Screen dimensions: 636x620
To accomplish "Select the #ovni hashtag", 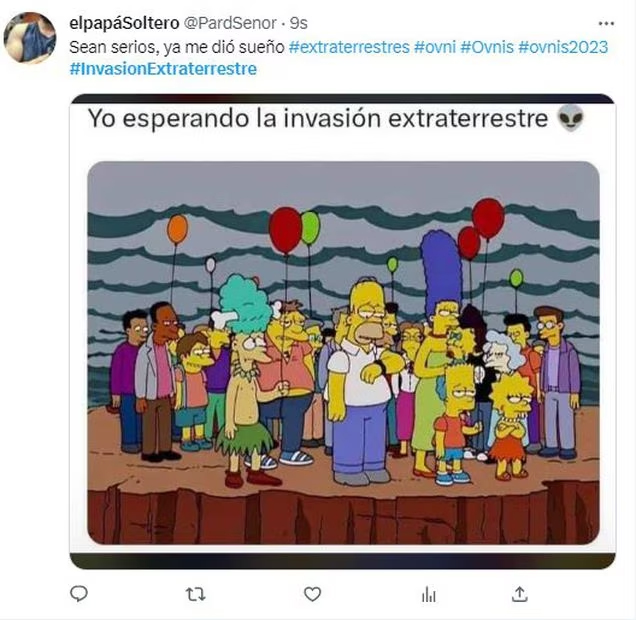I will click(x=435, y=47).
